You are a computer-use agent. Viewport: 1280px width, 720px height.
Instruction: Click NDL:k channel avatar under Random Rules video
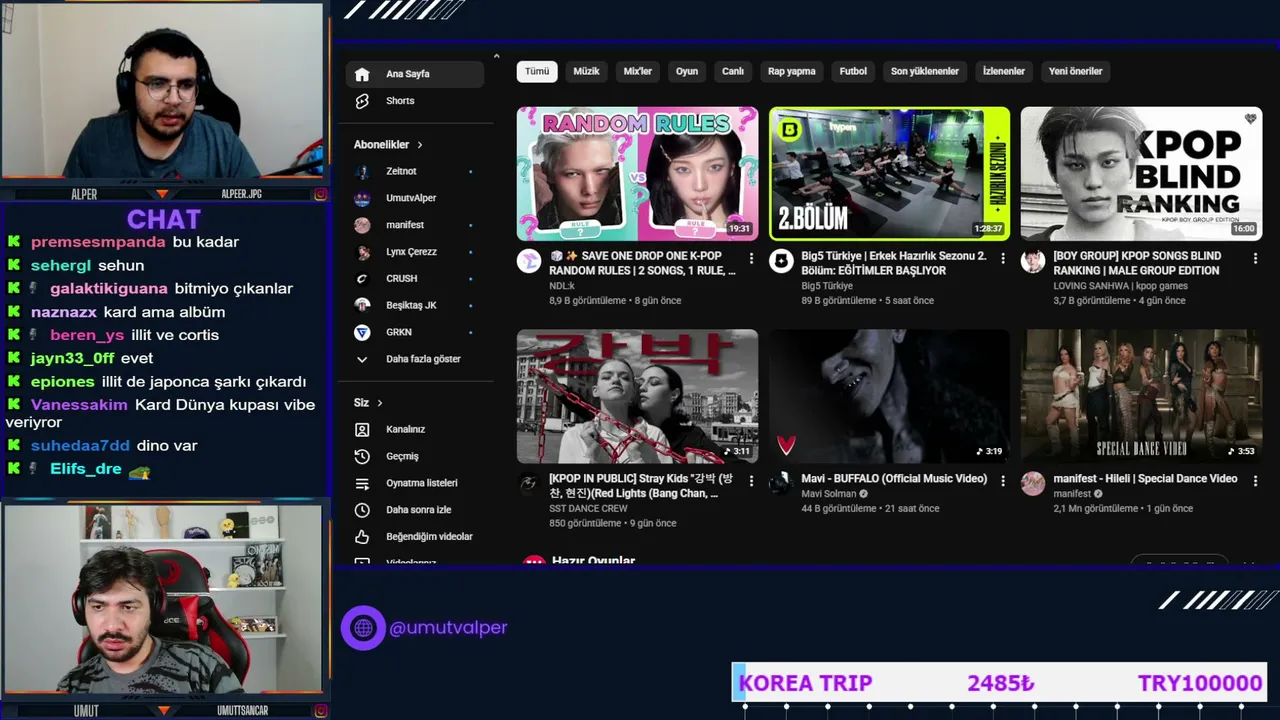[x=528, y=261]
